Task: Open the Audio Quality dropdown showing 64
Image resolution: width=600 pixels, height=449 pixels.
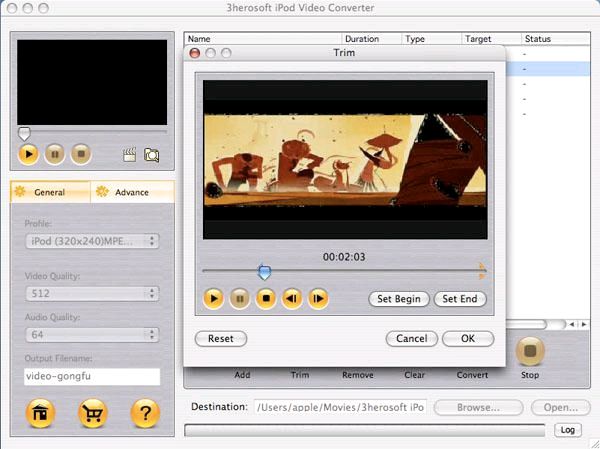Action: pos(92,335)
